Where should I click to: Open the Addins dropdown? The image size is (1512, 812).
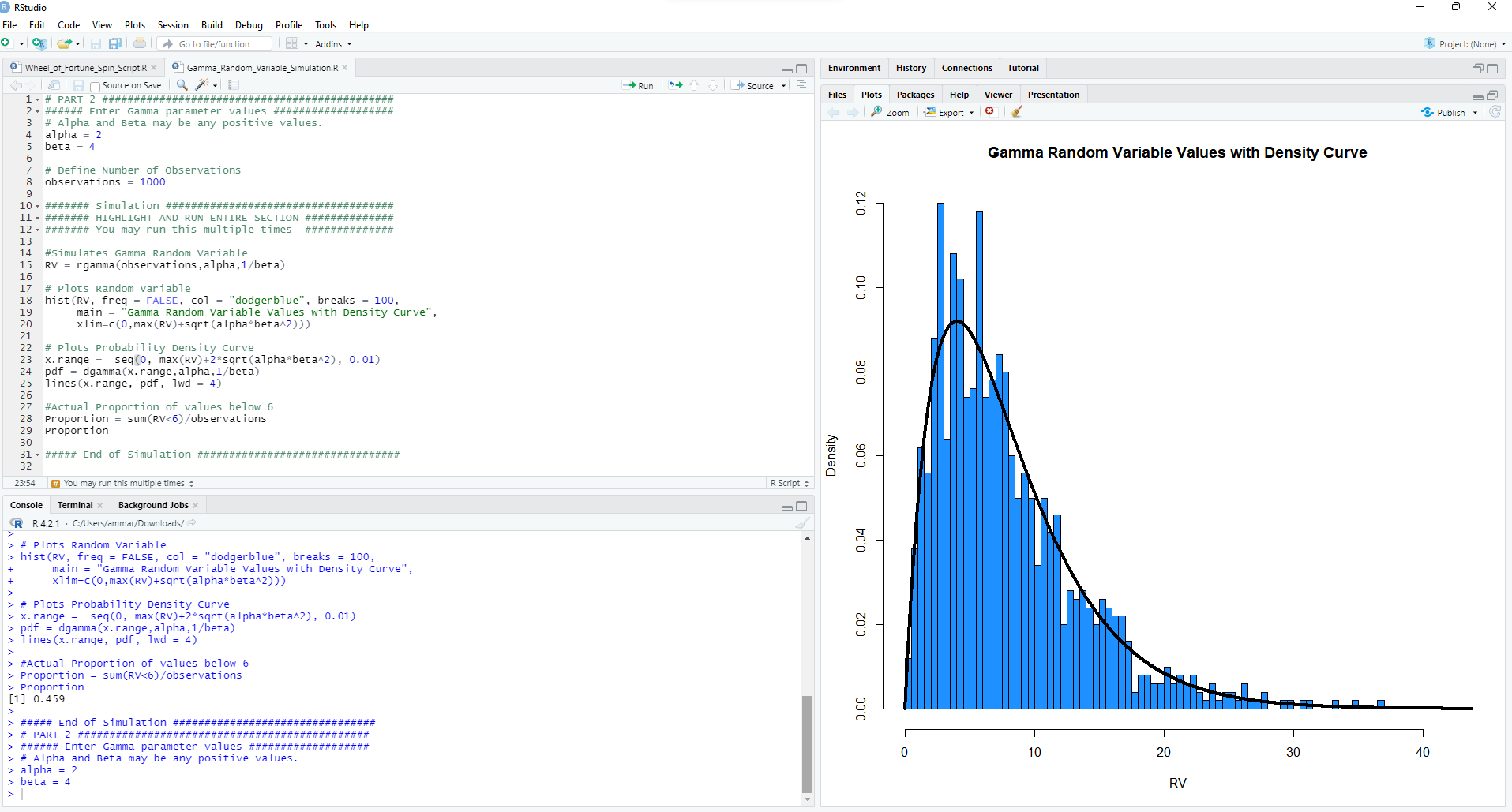(333, 44)
